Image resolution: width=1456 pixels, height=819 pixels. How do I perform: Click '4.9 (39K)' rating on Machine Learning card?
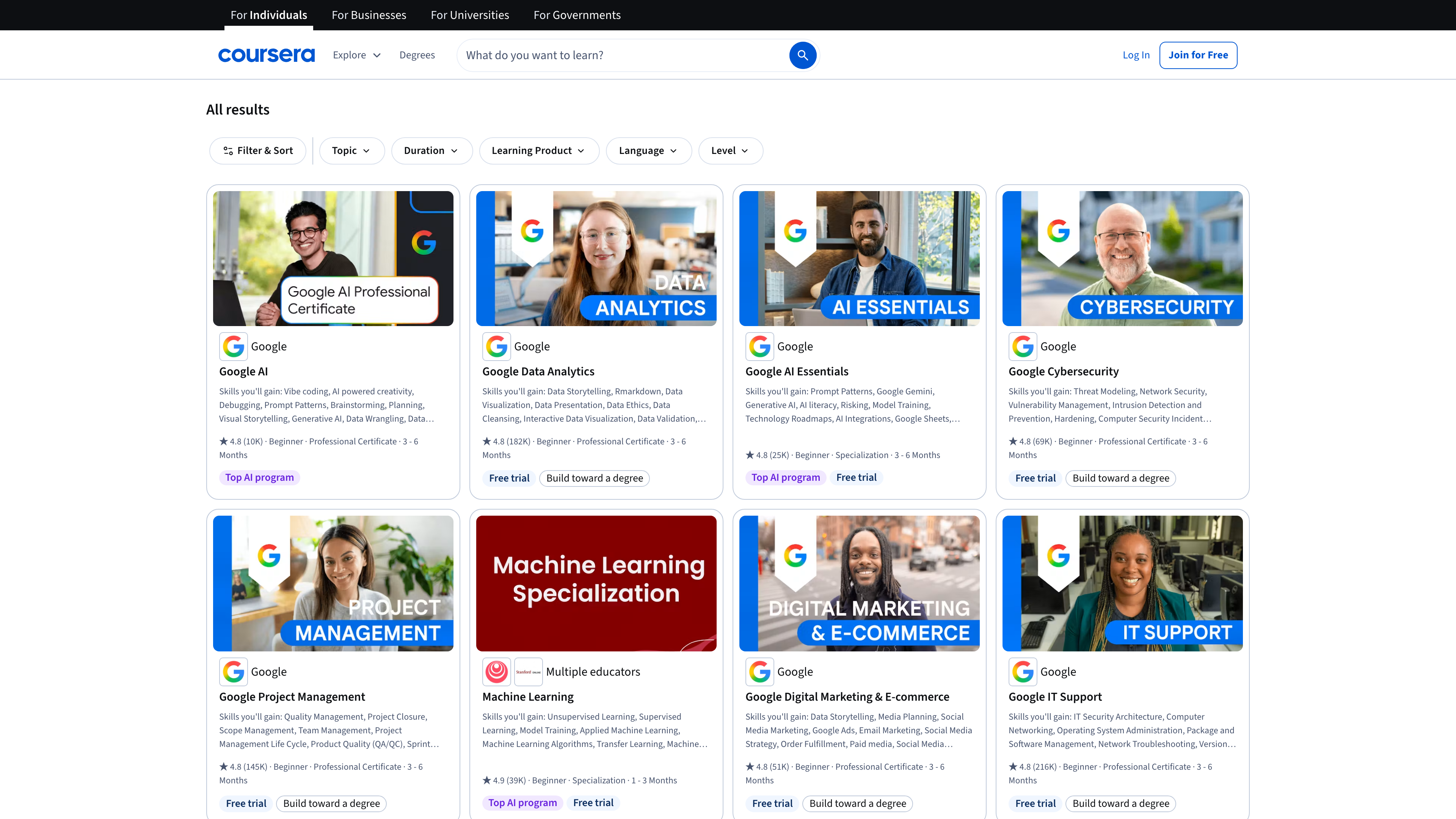pos(504,781)
